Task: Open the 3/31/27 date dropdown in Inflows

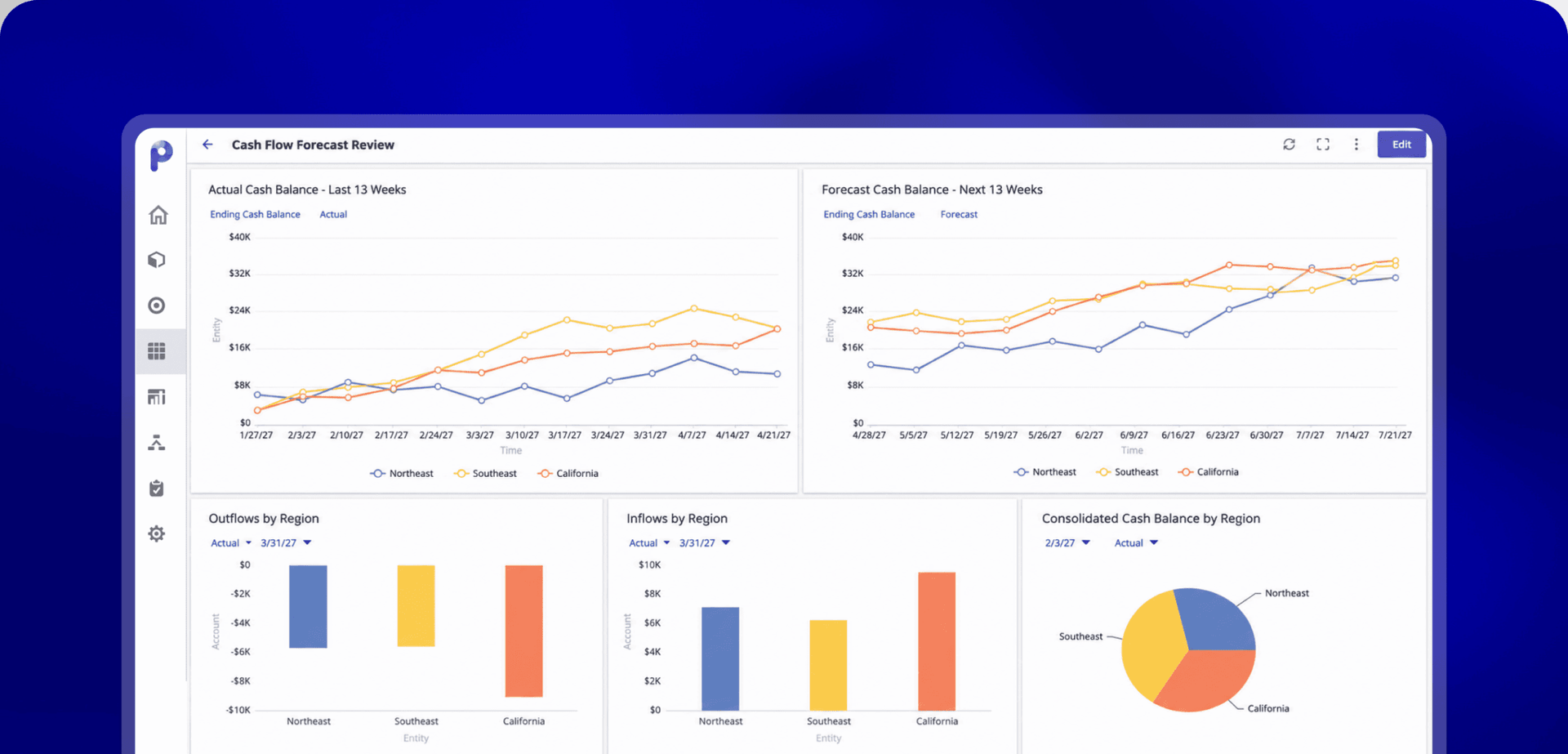Action: tap(705, 543)
